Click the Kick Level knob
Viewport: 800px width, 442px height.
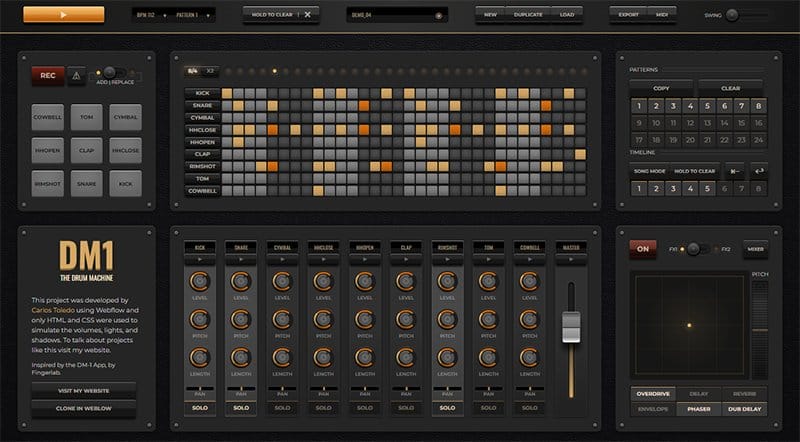click(199, 281)
